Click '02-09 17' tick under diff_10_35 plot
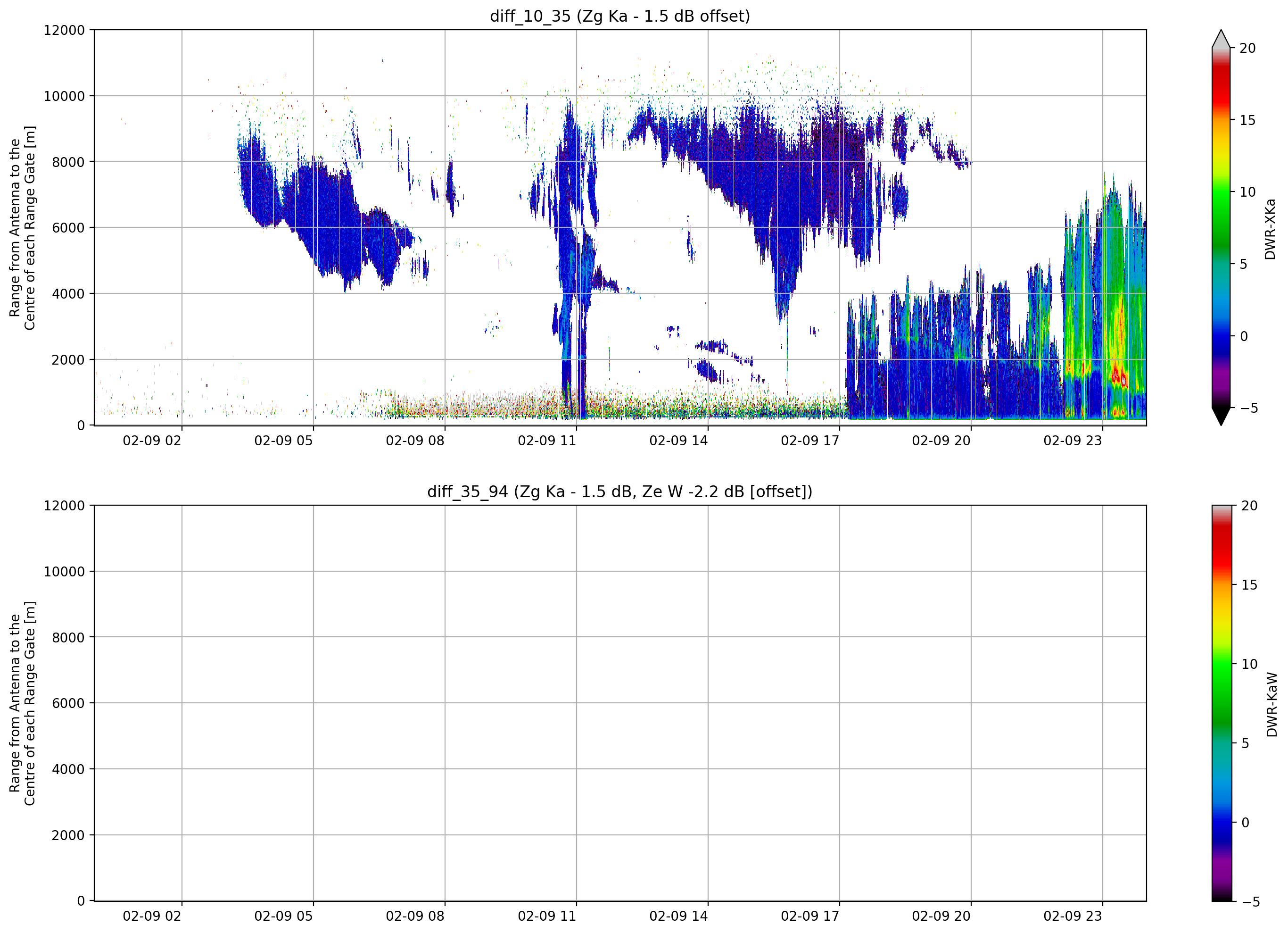This screenshot has height=933, width=1288. [x=810, y=441]
